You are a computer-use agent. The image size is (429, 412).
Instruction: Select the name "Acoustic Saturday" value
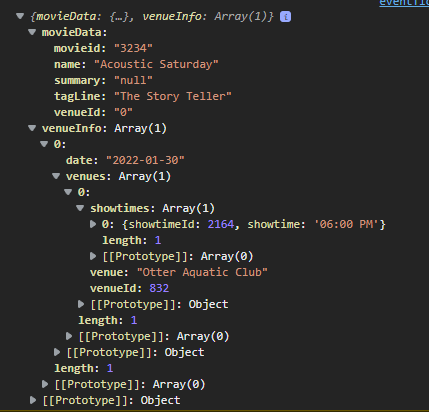156,64
